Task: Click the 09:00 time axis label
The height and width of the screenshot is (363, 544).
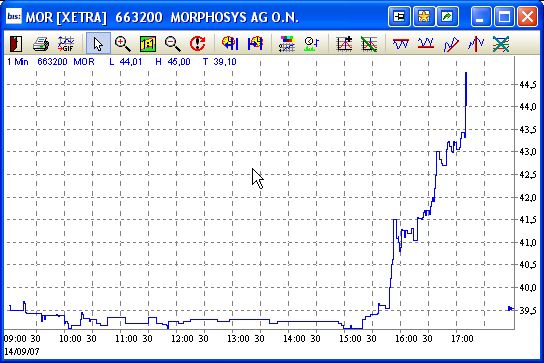Action: click(x=15, y=338)
